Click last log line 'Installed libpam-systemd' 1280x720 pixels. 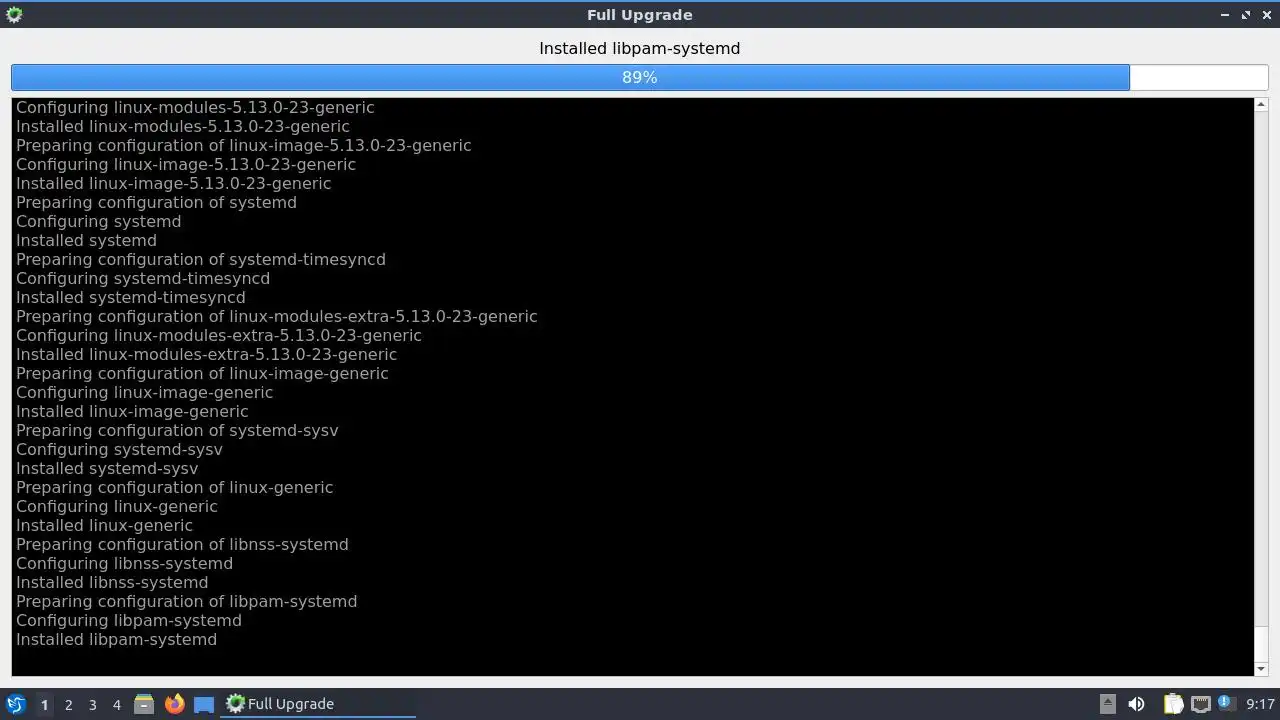116,639
